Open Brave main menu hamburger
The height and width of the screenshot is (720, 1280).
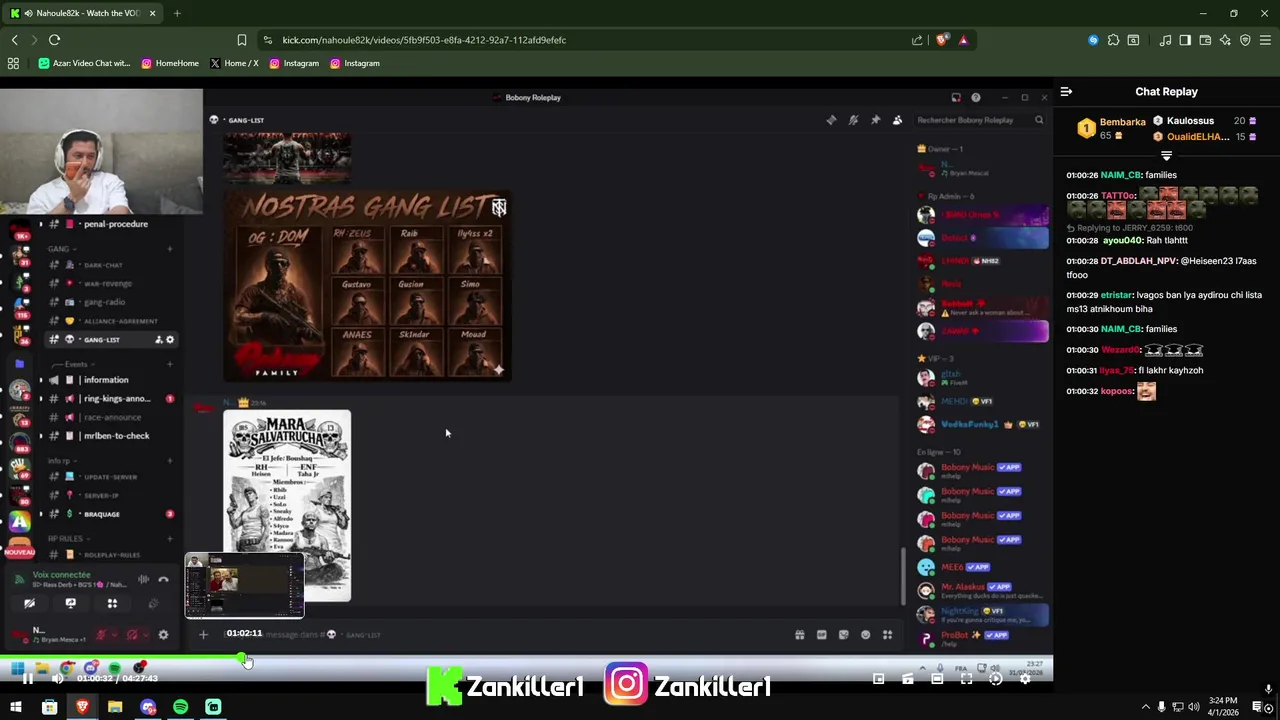coord(1265,40)
